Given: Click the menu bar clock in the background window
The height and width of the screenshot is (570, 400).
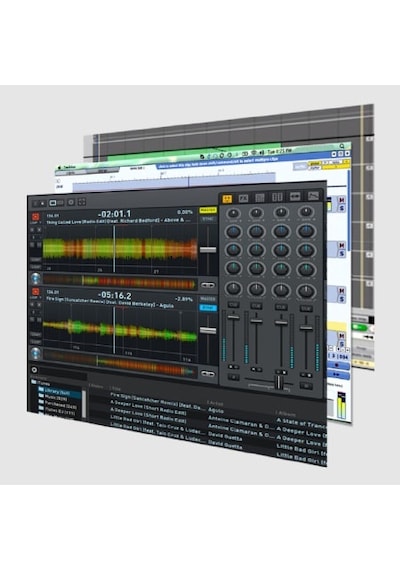Looking at the screenshot, I should (279, 150).
